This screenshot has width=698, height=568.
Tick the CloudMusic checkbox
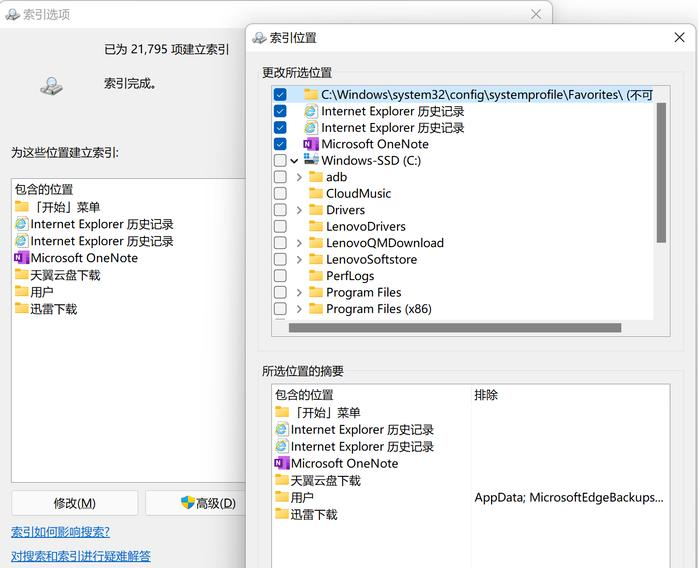coord(280,193)
